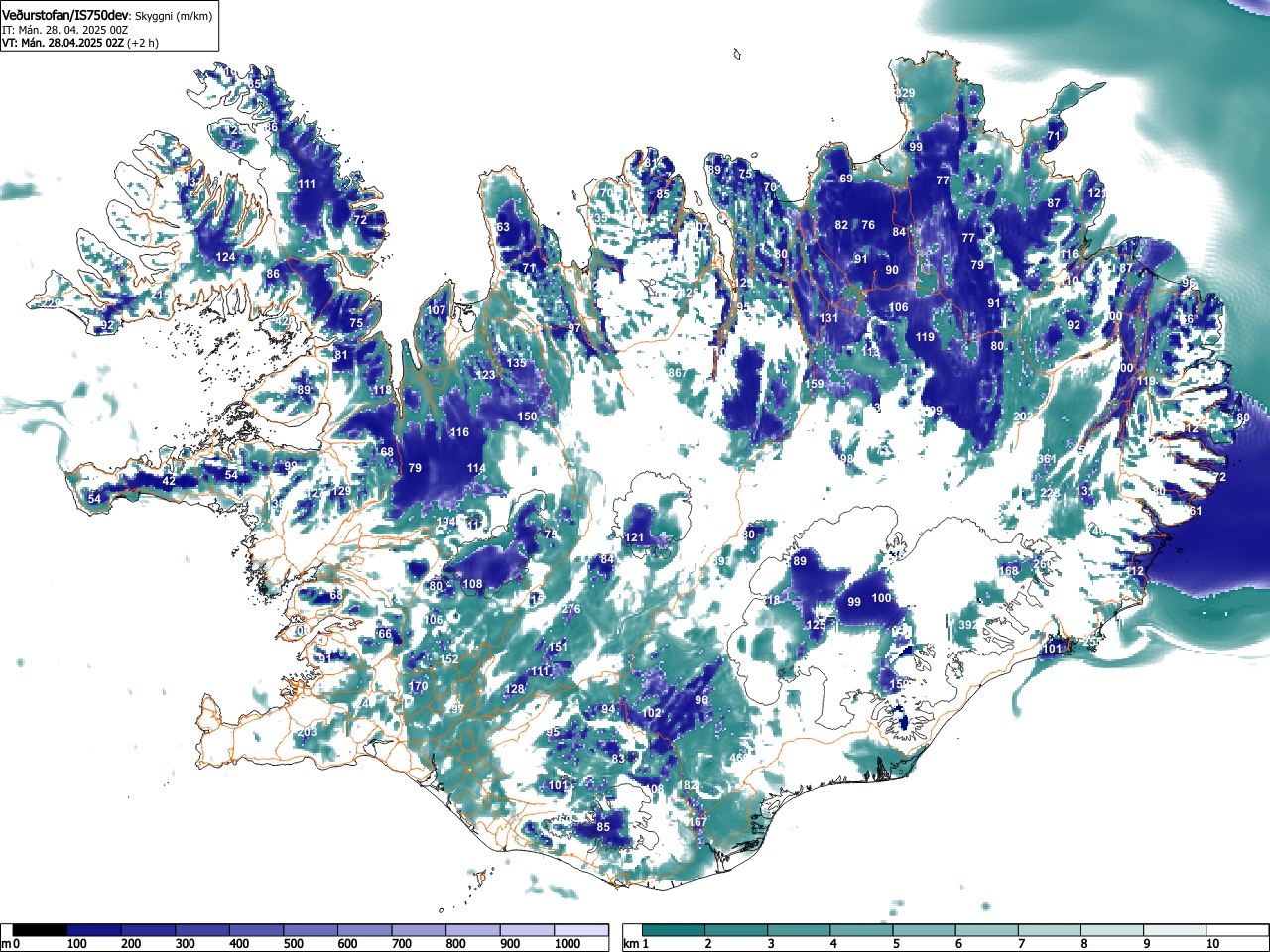Image resolution: width=1270 pixels, height=952 pixels.
Task: Click the visibility value 97 on the map
Action: 573,328
